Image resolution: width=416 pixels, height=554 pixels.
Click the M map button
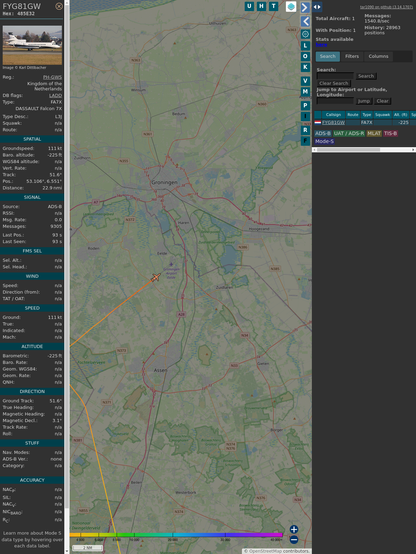point(305,92)
